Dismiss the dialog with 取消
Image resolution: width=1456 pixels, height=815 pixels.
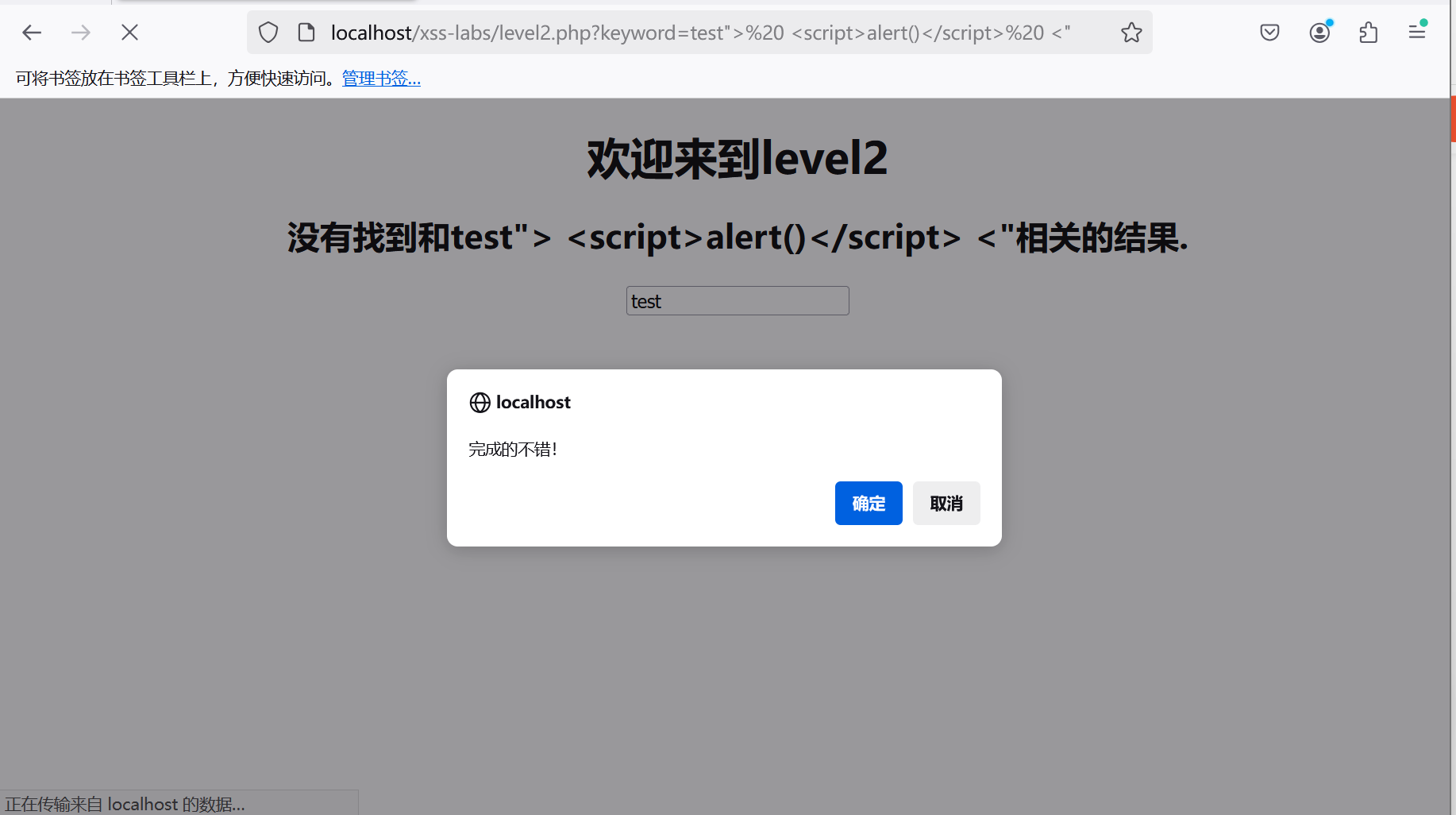pyautogui.click(x=946, y=503)
